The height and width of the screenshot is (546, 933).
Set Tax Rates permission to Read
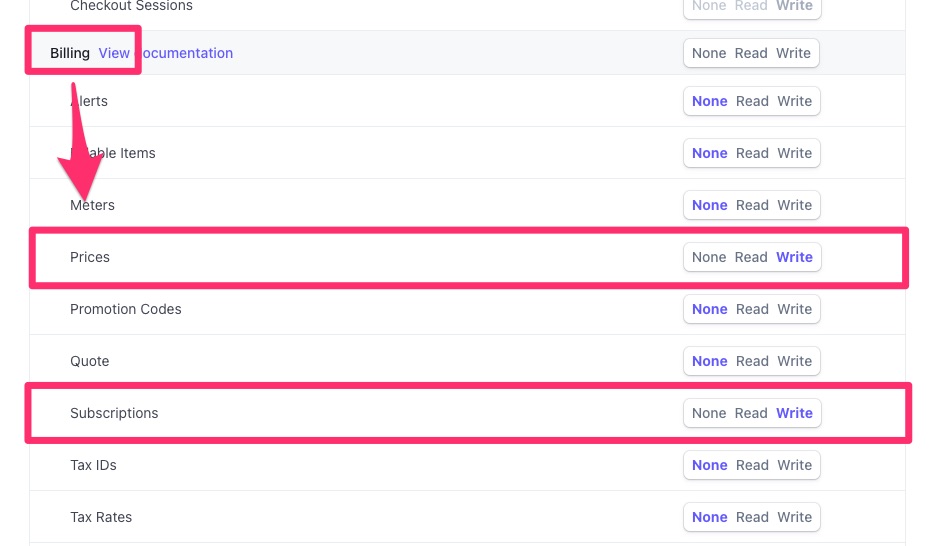pos(752,517)
